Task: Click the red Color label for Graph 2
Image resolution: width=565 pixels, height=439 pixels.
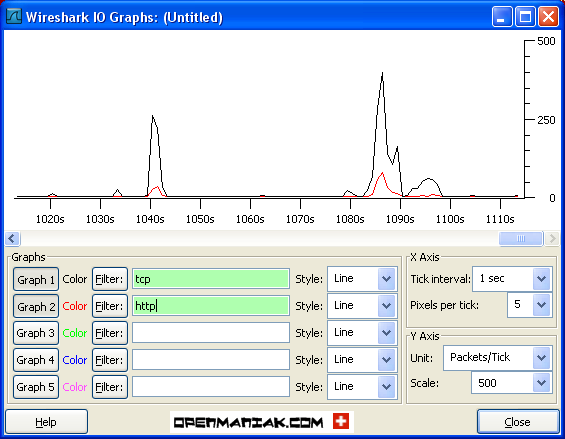Action: click(x=75, y=306)
